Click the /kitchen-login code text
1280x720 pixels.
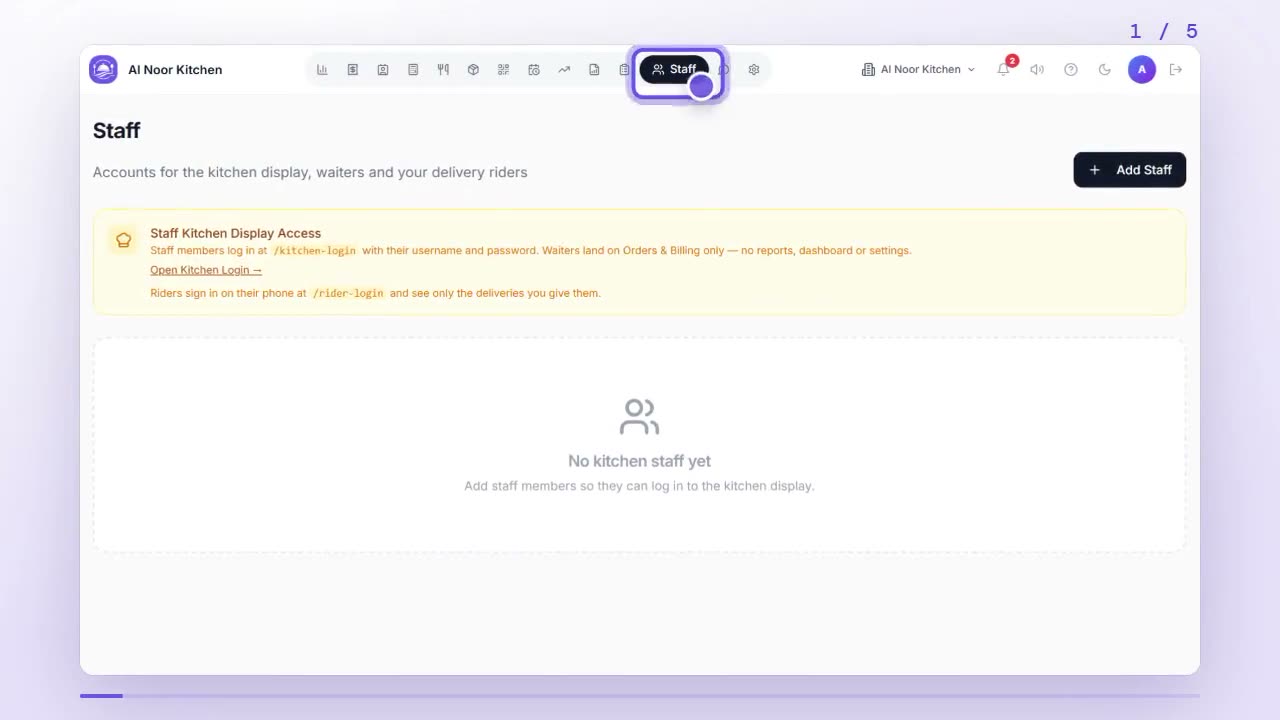click(314, 251)
